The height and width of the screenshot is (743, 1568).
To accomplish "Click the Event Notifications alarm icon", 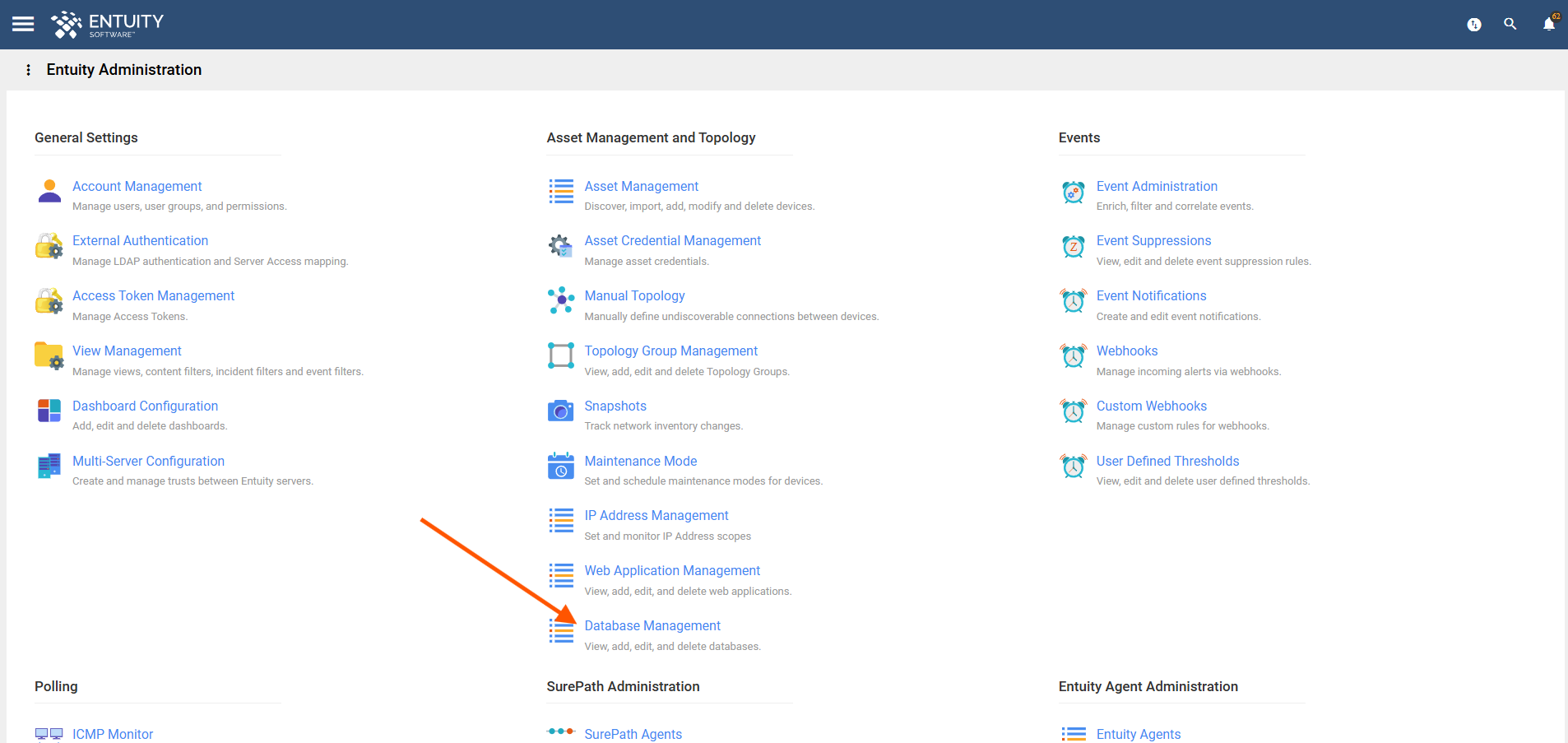I will [x=1074, y=301].
